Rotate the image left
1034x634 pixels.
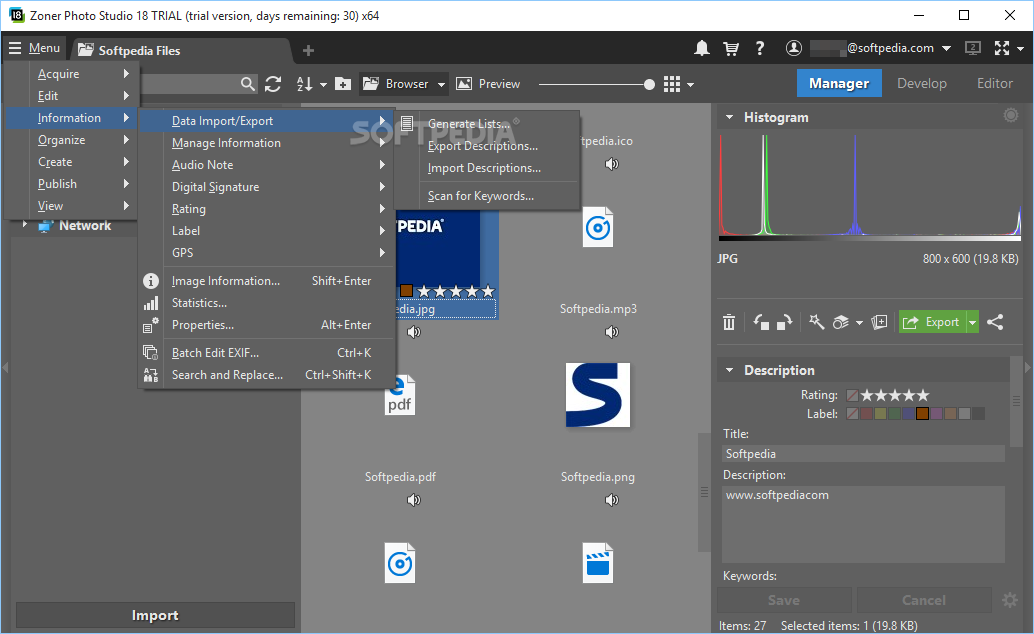pos(761,323)
